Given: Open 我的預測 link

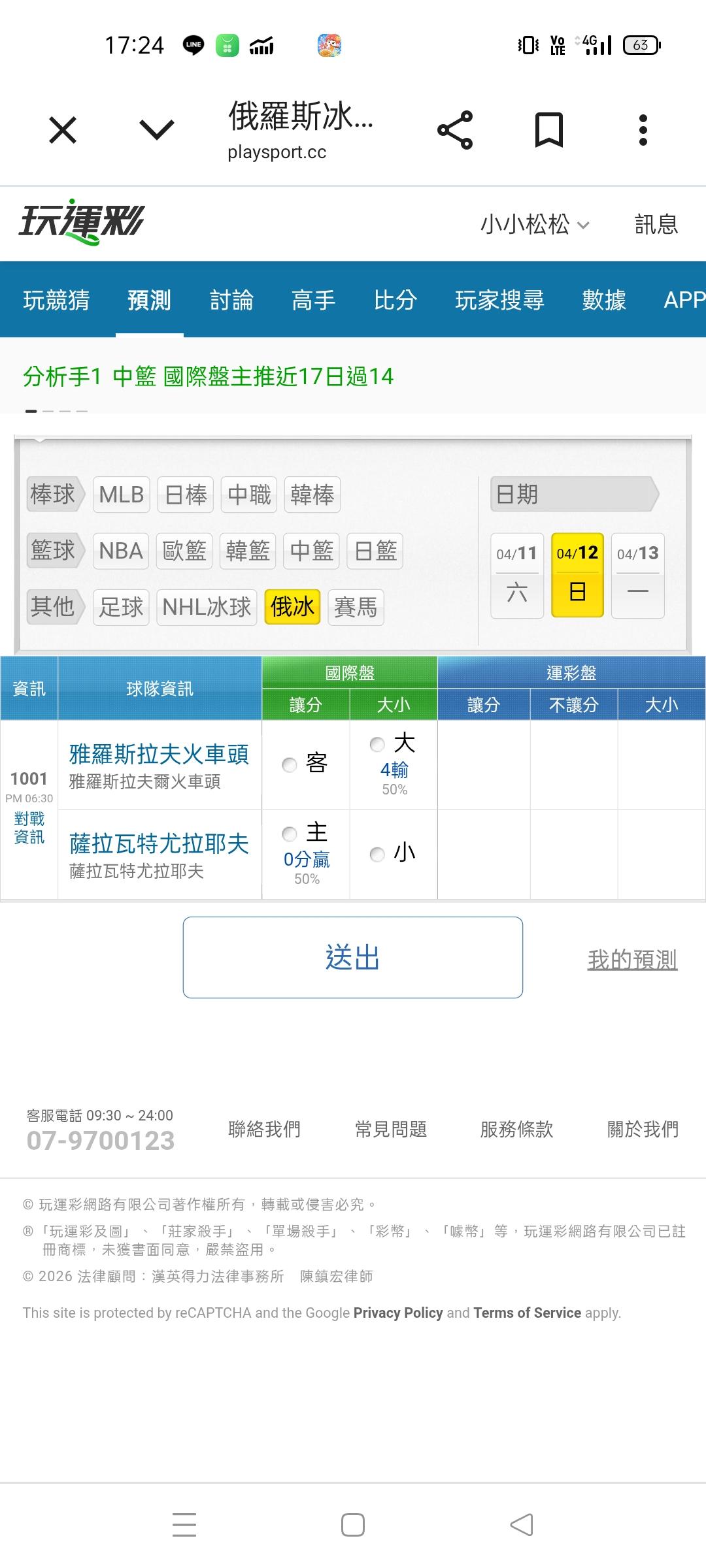Looking at the screenshot, I should click(632, 960).
